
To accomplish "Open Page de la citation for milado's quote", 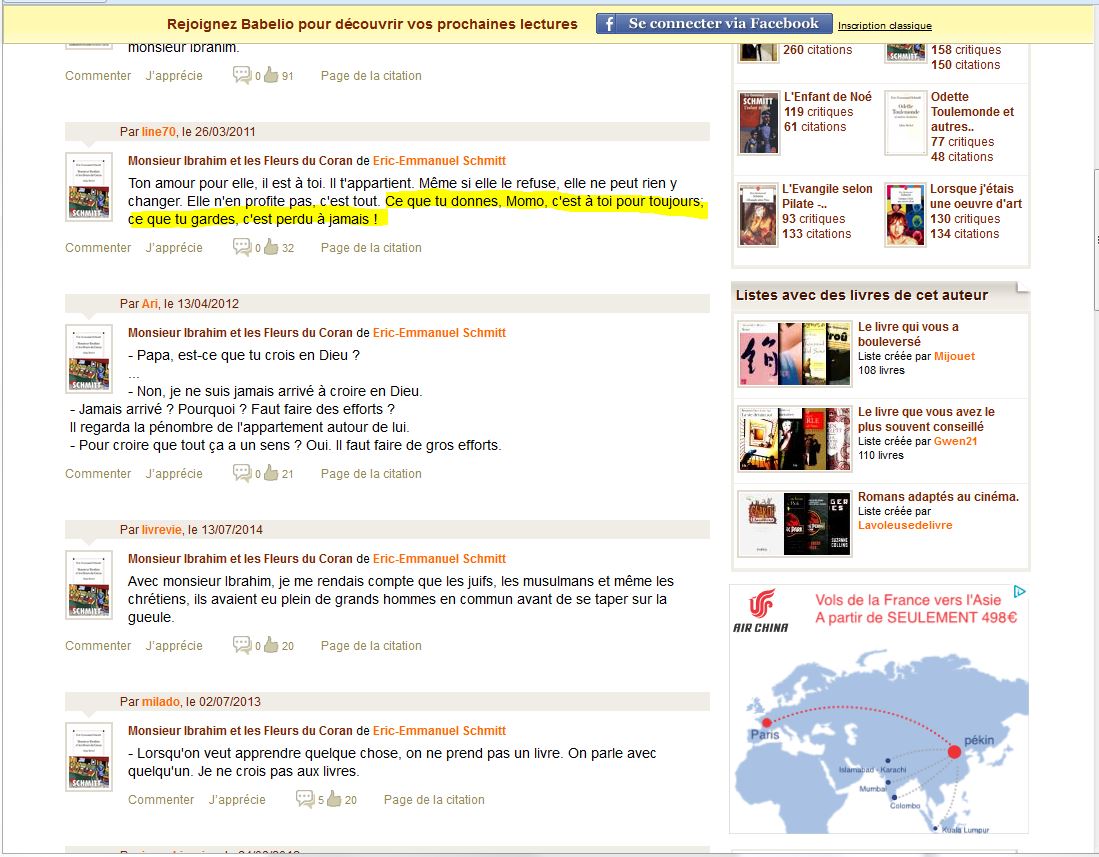I will pos(434,800).
